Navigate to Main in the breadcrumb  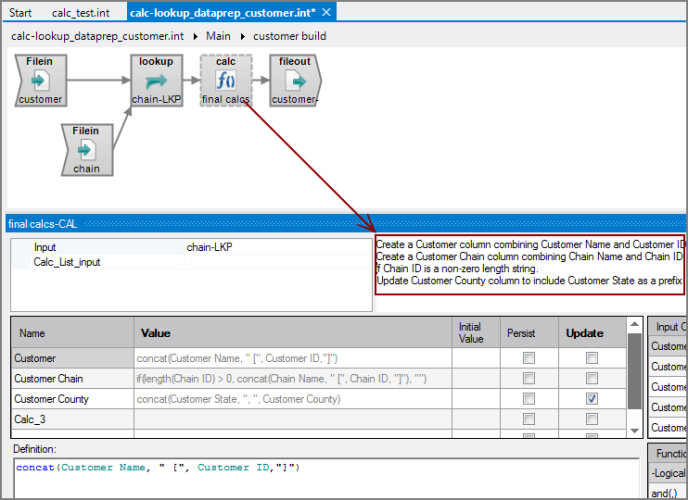click(x=218, y=36)
